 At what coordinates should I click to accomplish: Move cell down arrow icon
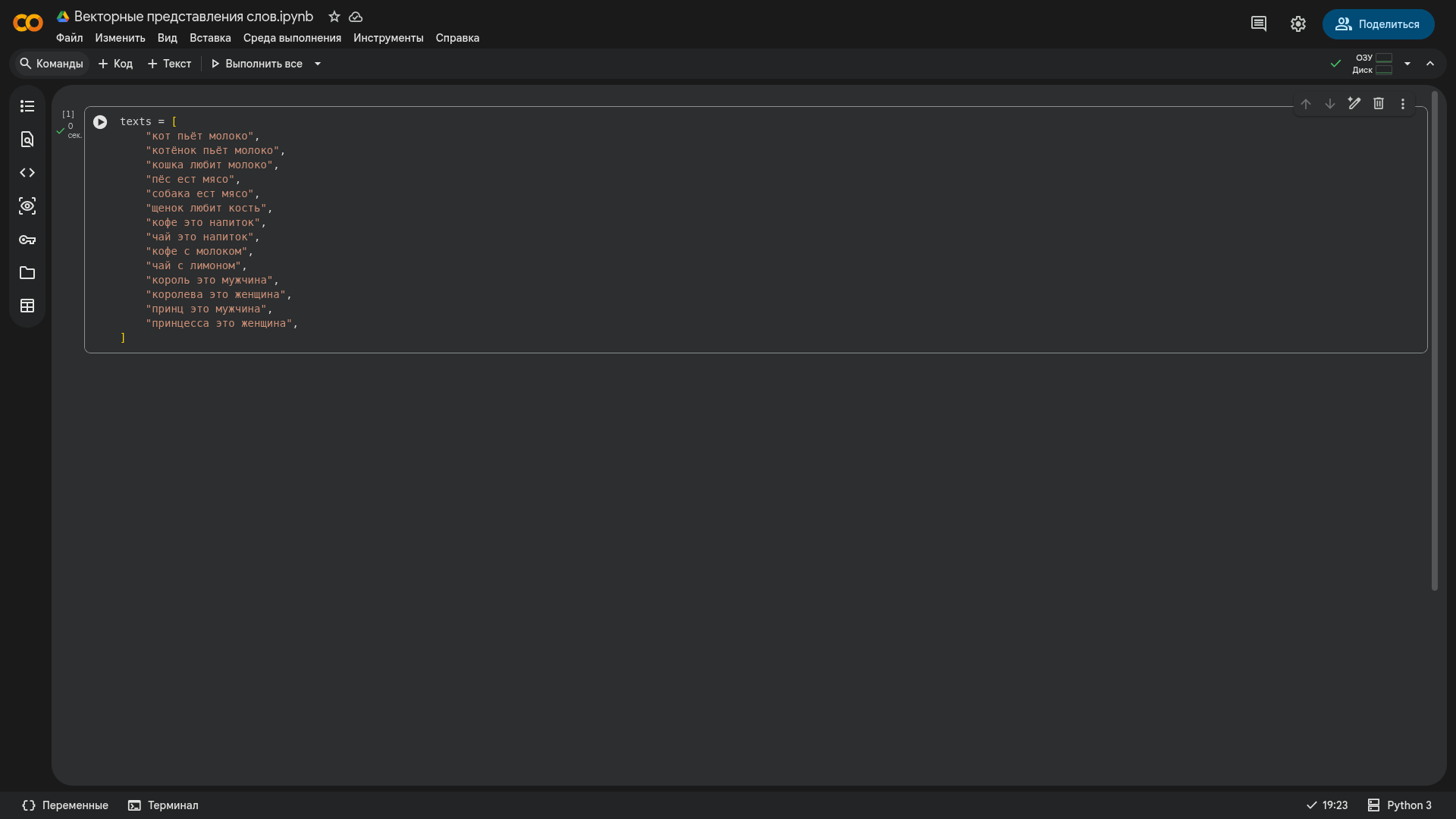(1330, 104)
